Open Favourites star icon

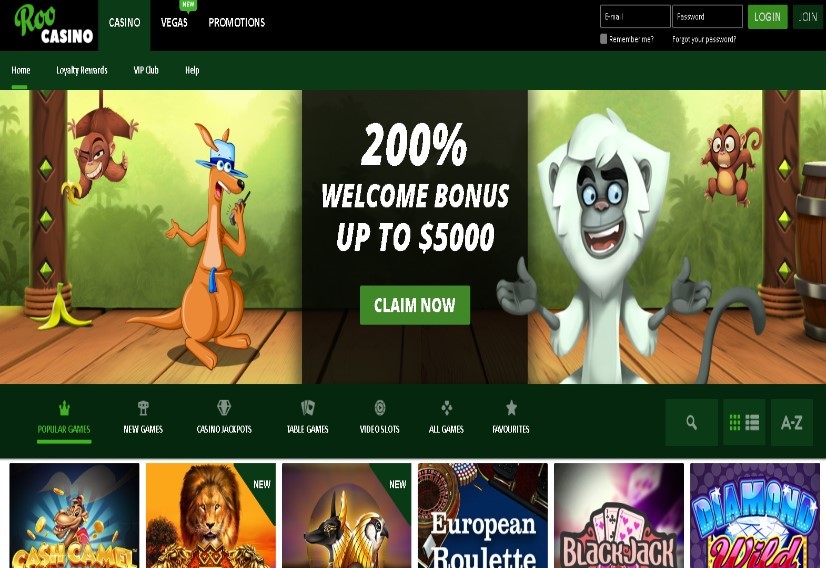coord(511,407)
